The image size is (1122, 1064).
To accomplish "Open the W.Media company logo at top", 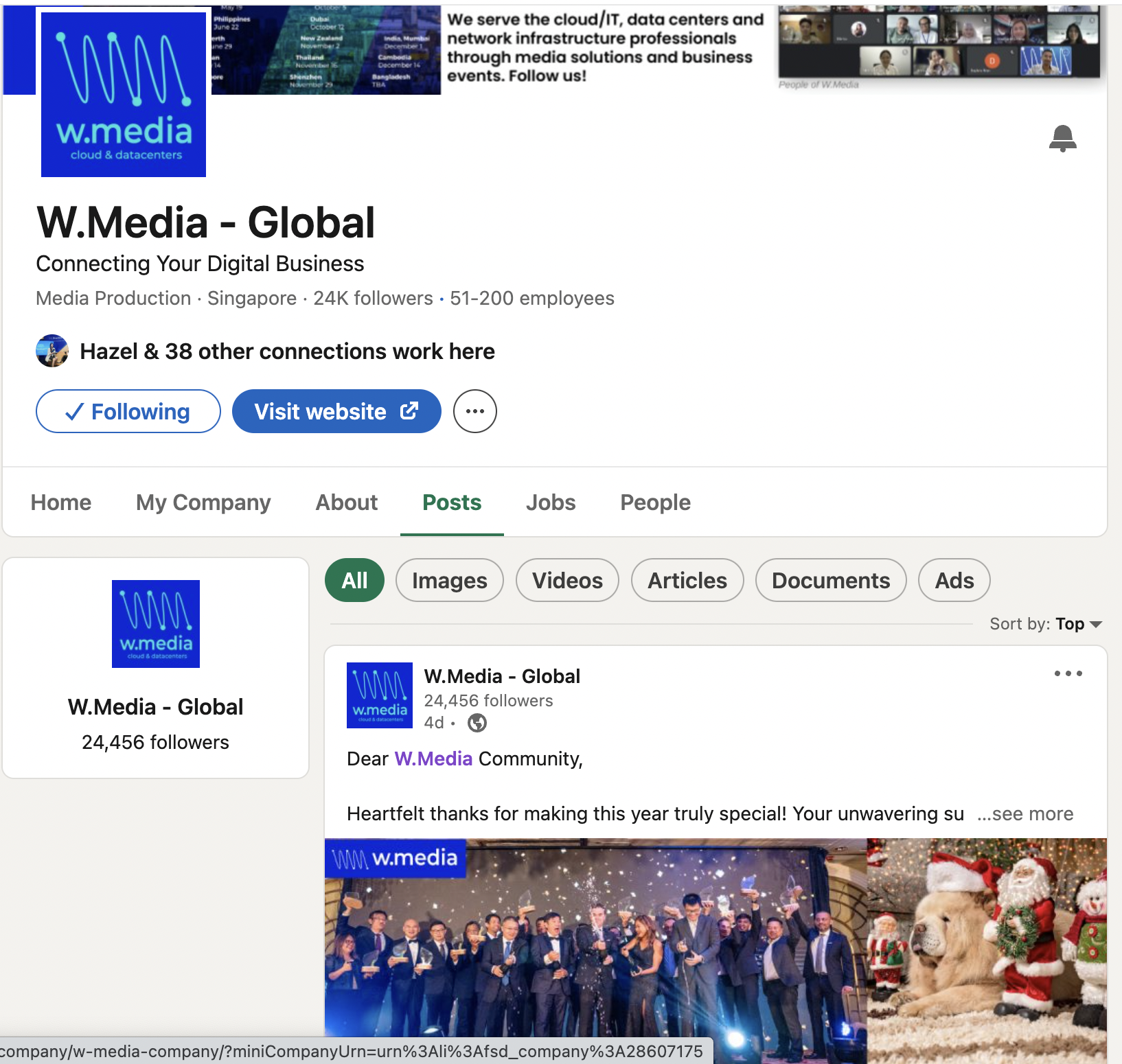I will click(124, 94).
